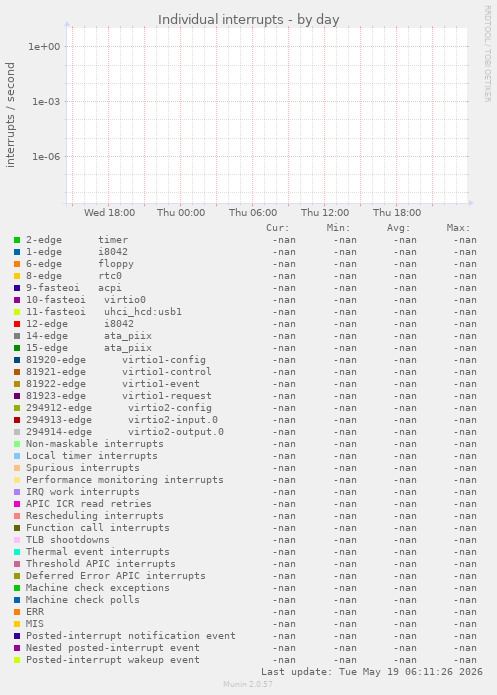Select the red swatch for 12-edge i8042
Viewport: 497px width, 695px height.
(x=17, y=324)
